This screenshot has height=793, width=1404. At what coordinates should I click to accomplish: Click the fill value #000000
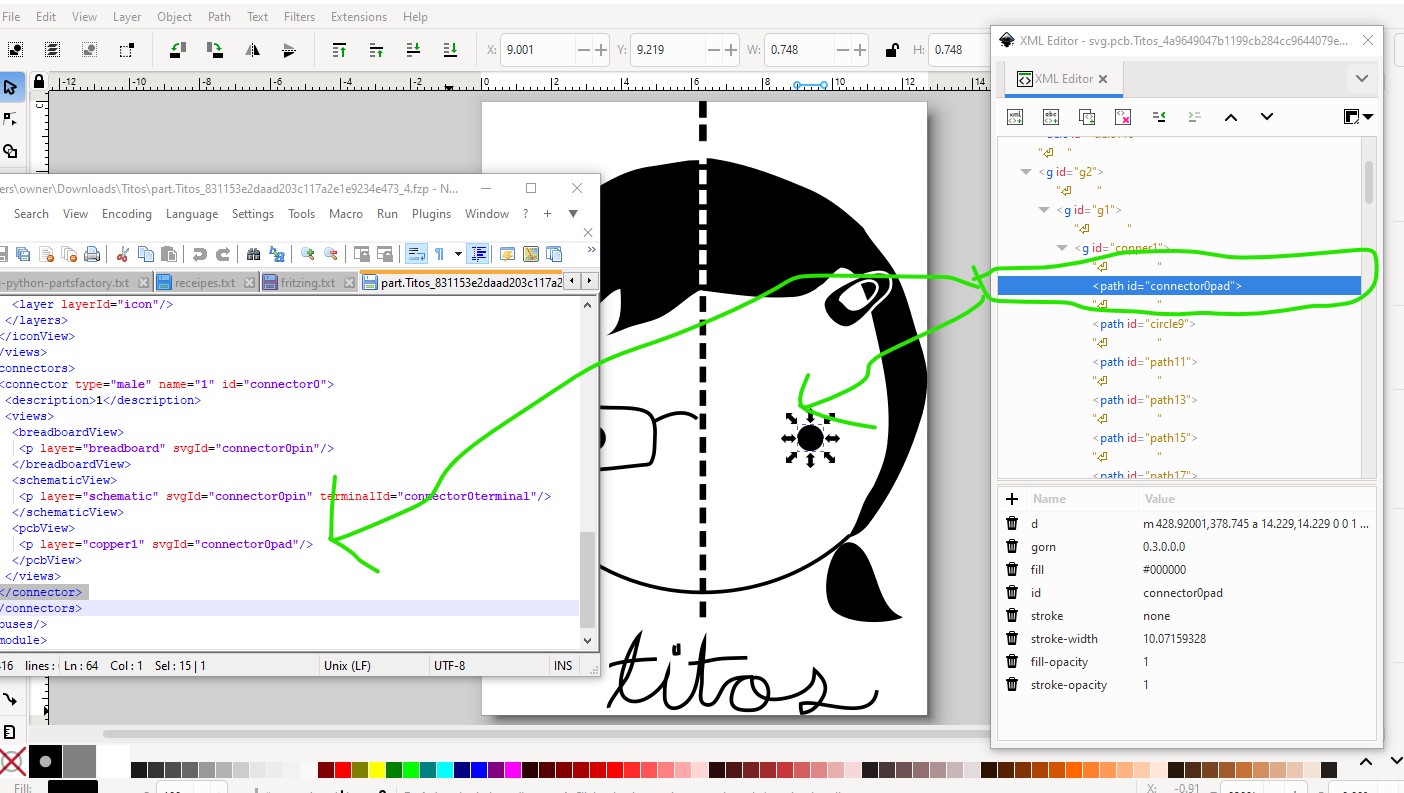(x=1164, y=570)
